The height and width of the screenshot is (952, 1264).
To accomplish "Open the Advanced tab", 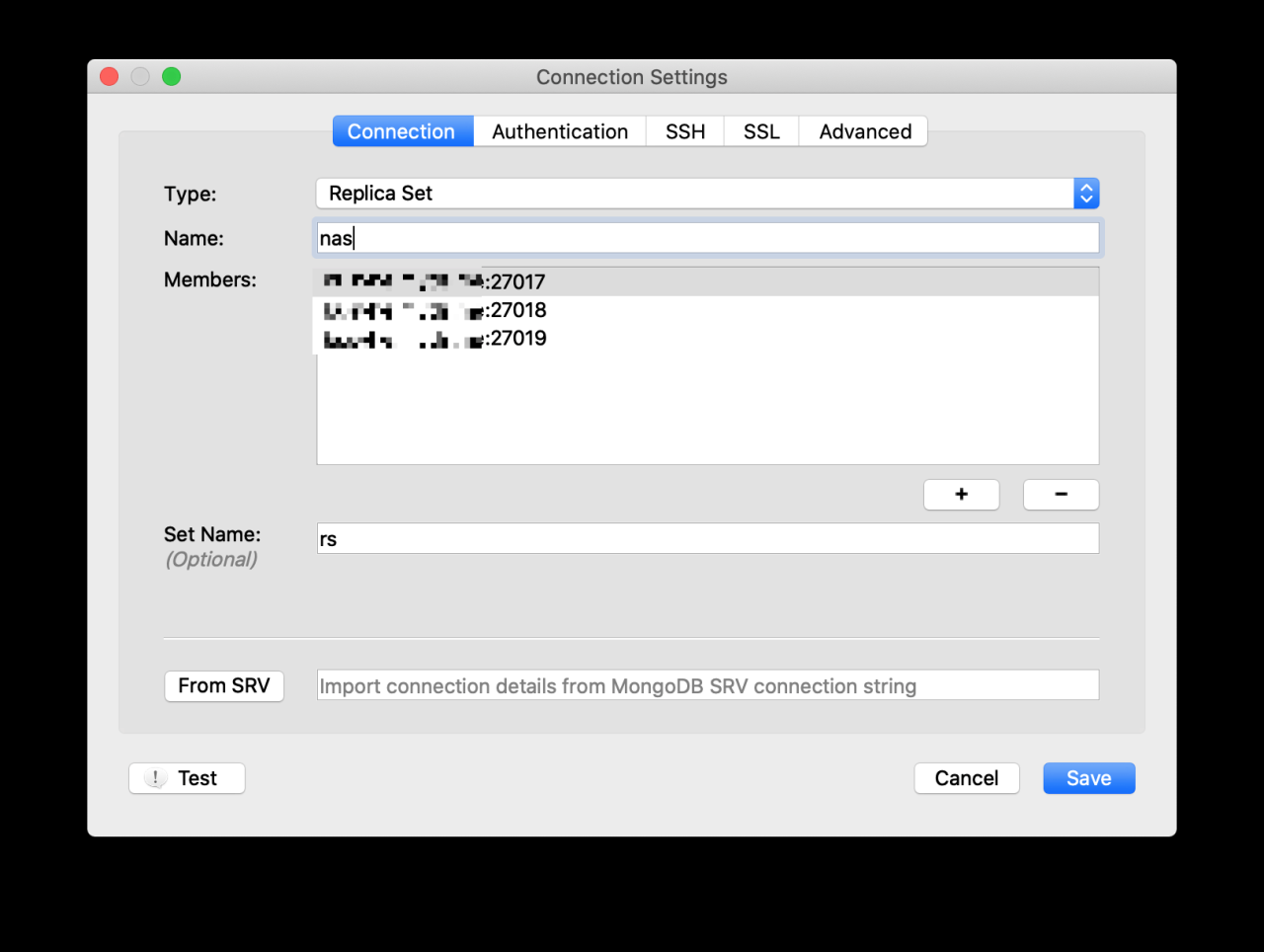I will click(x=864, y=131).
